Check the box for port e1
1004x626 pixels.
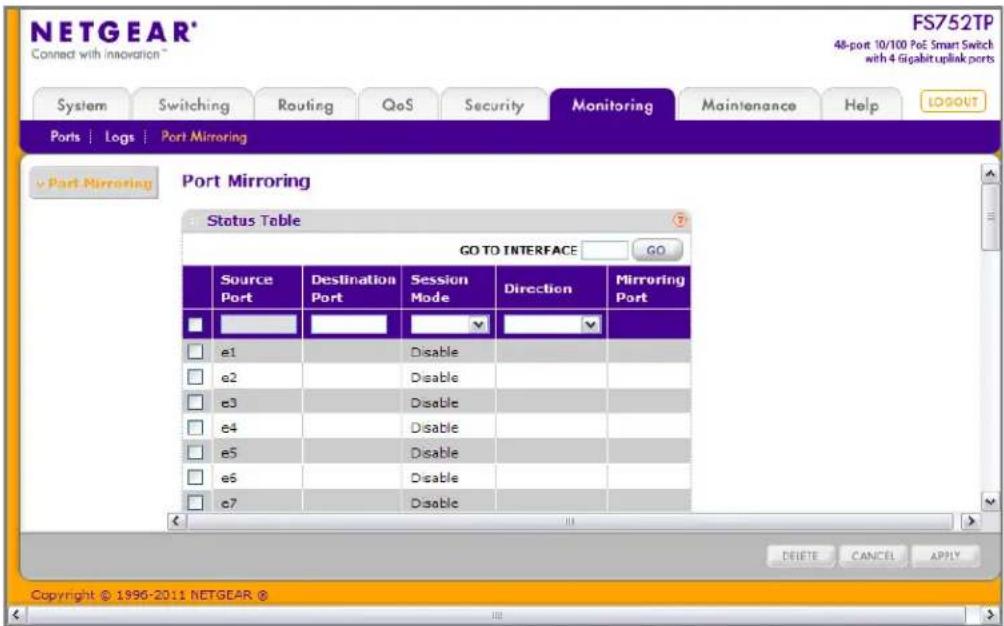(195, 351)
